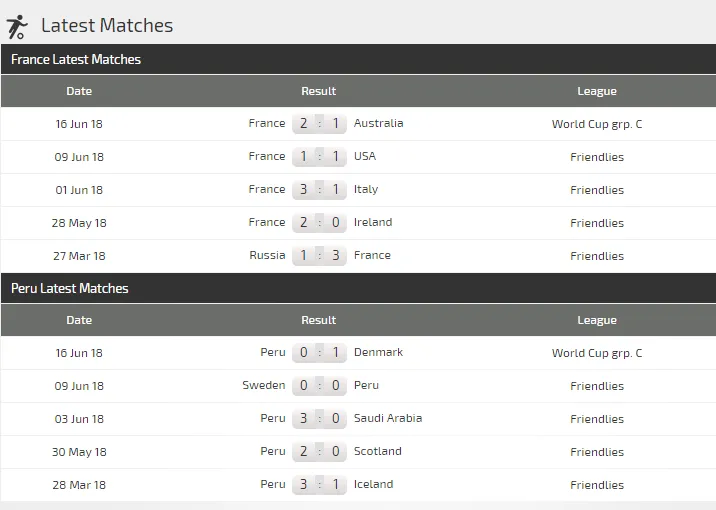Image resolution: width=716 pixels, height=510 pixels.
Task: Click Saudi Arabia team name
Action: [x=388, y=418]
